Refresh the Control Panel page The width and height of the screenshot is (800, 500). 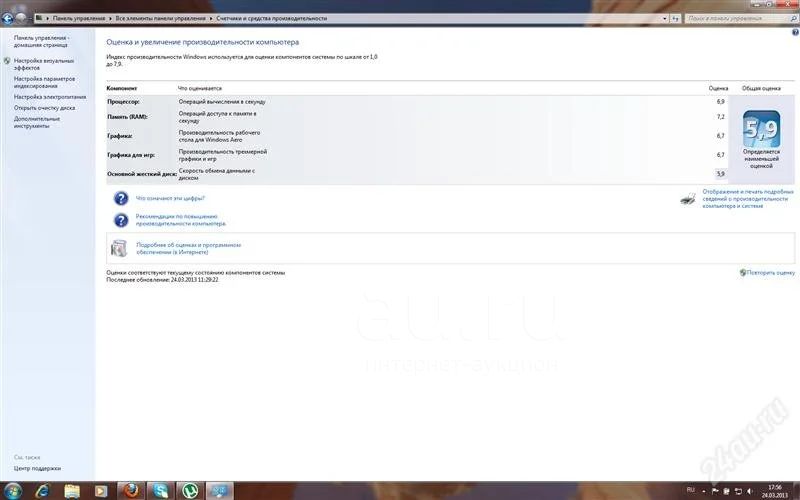[x=675, y=18]
